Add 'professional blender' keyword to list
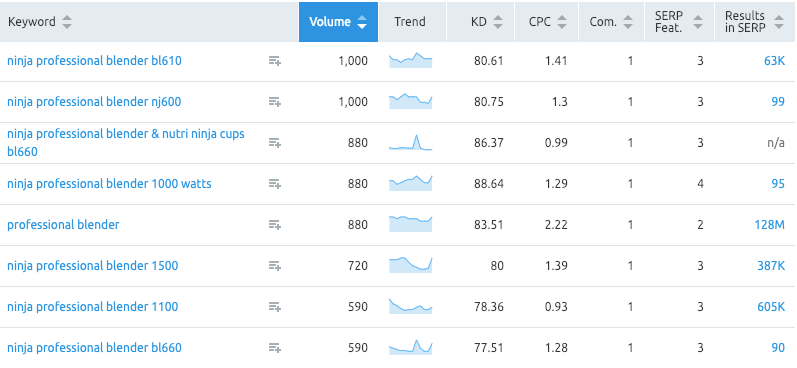This screenshot has height=368, width=797. coord(274,225)
